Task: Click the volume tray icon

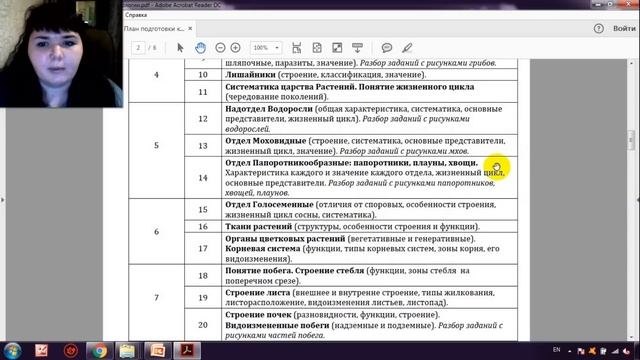Action: tap(627, 351)
